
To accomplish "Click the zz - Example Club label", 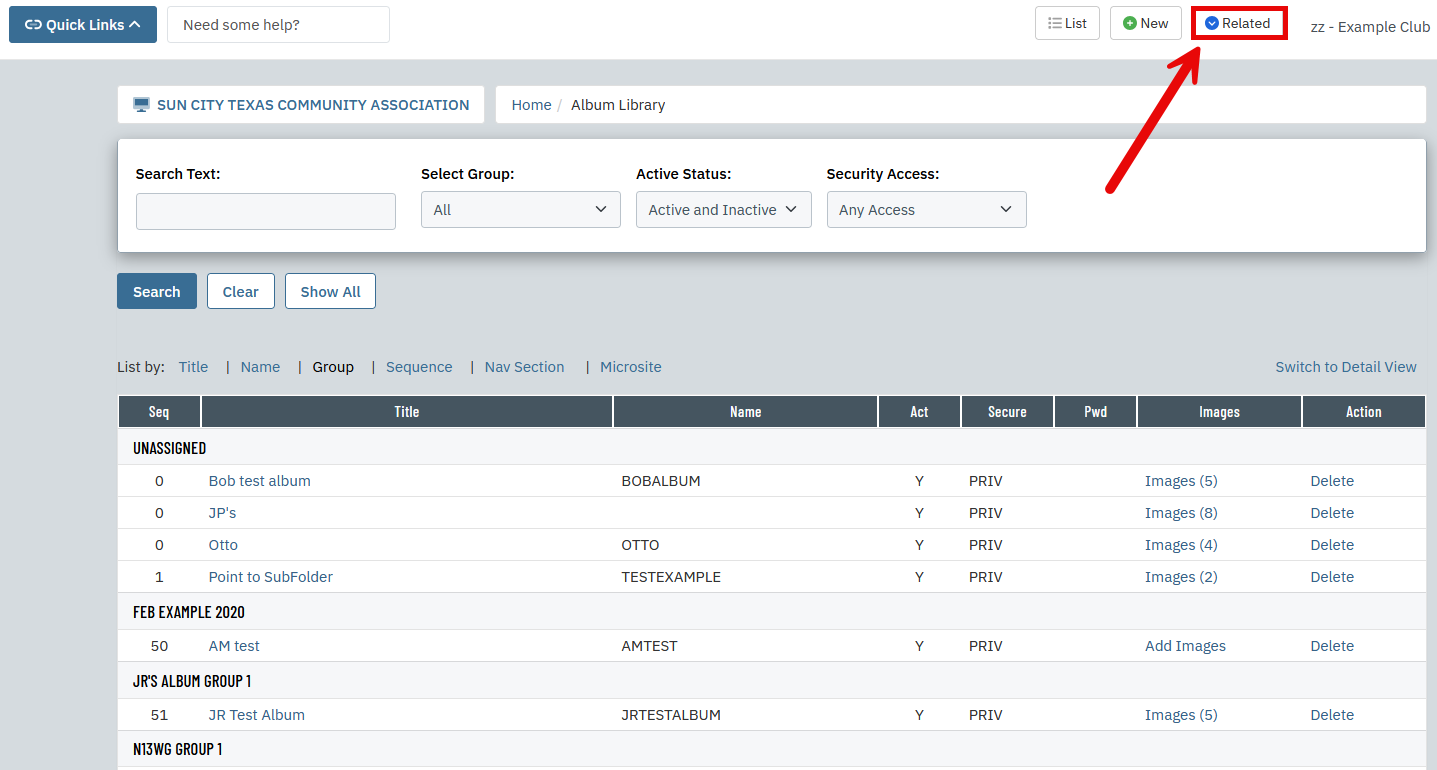I will click(x=1370, y=27).
